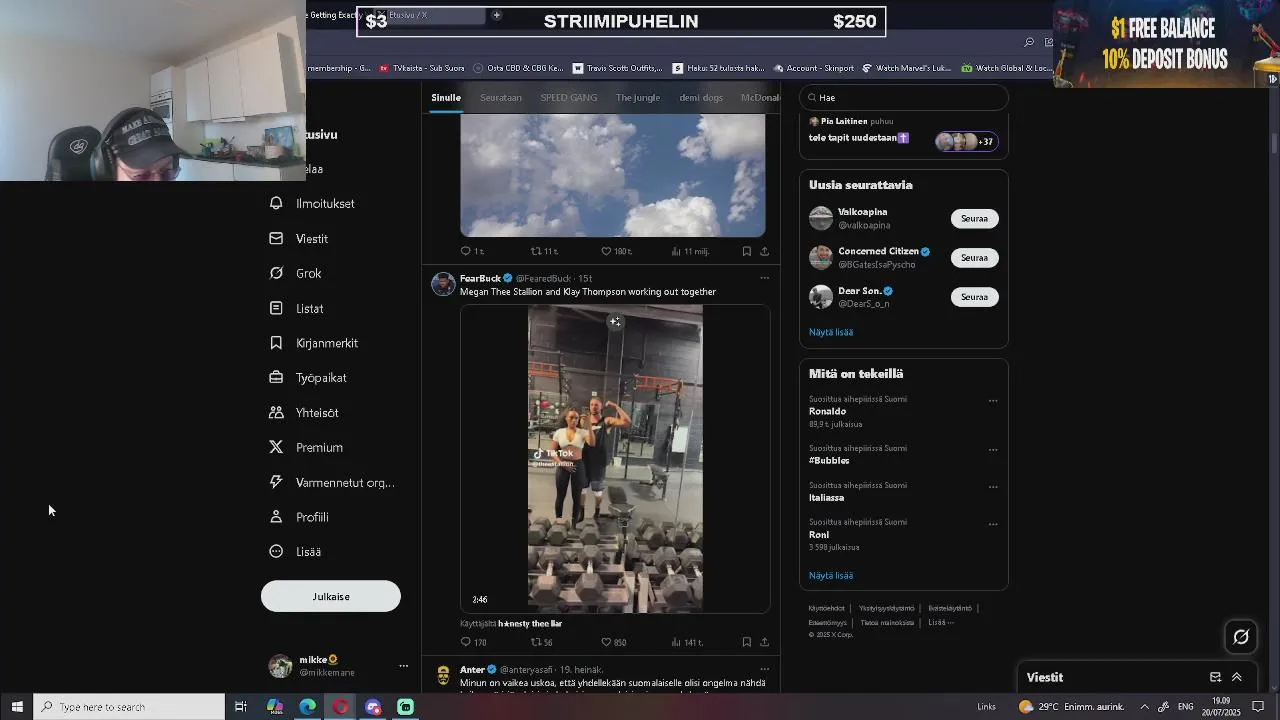1280x720 pixels.
Task: Open Ronaldo trending topic
Action: click(x=827, y=412)
